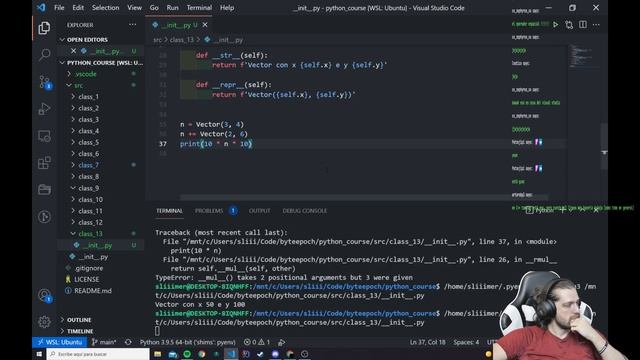Switch to the DEBUG CONSOLE panel tab
The image size is (640, 360).
click(x=305, y=211)
